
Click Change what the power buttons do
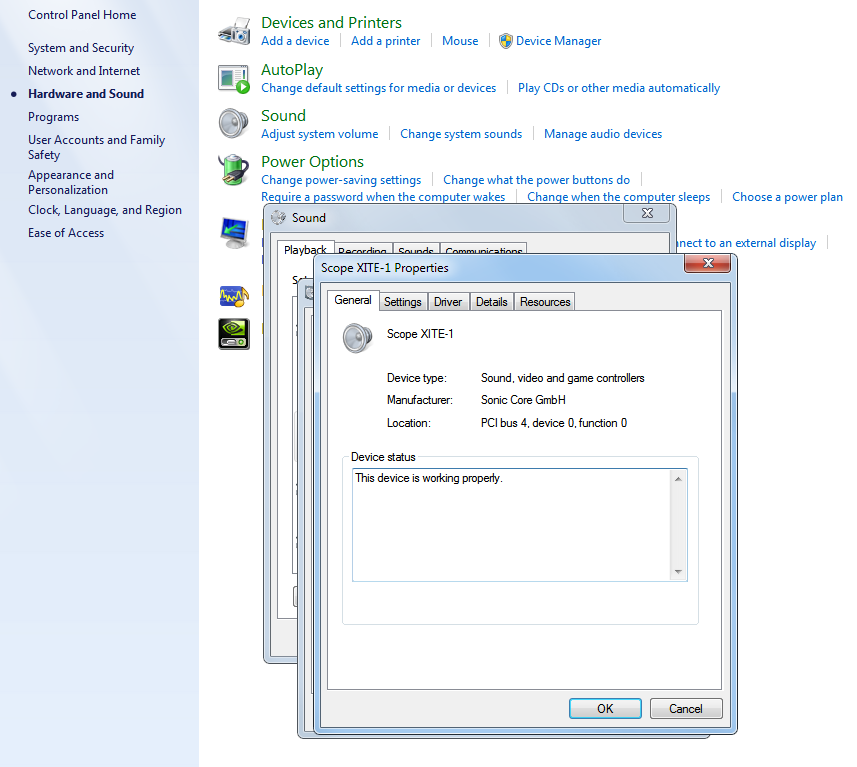point(537,180)
